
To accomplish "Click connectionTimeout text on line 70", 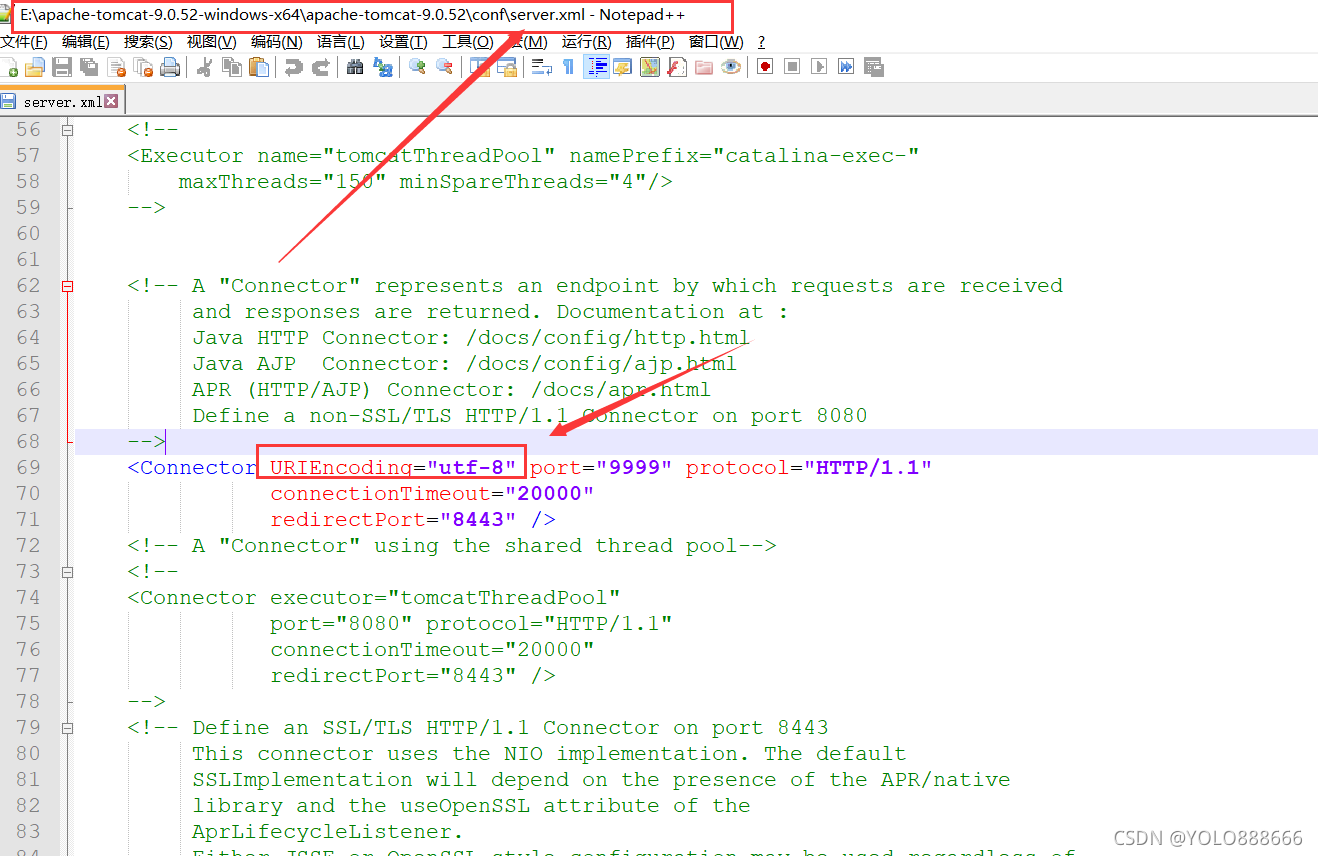I will (x=380, y=494).
